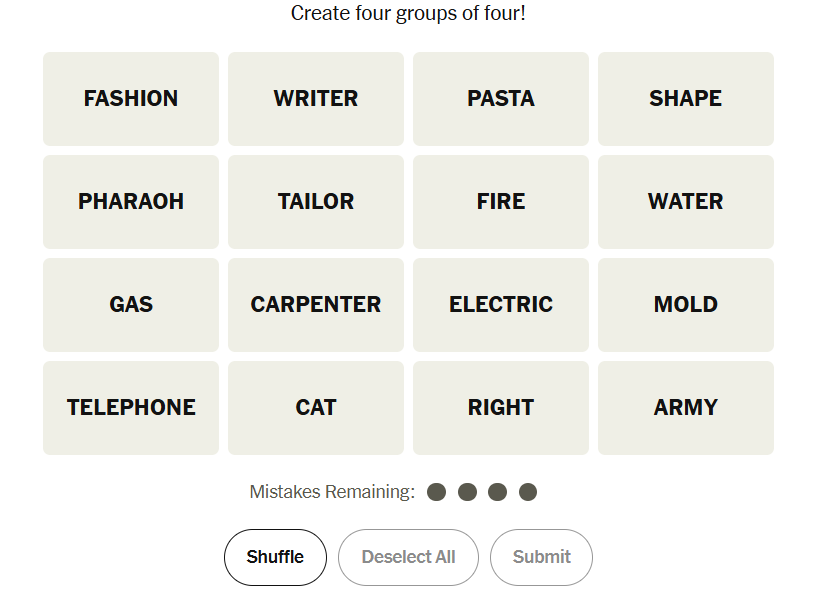Shuffle the word tiles

click(275, 557)
